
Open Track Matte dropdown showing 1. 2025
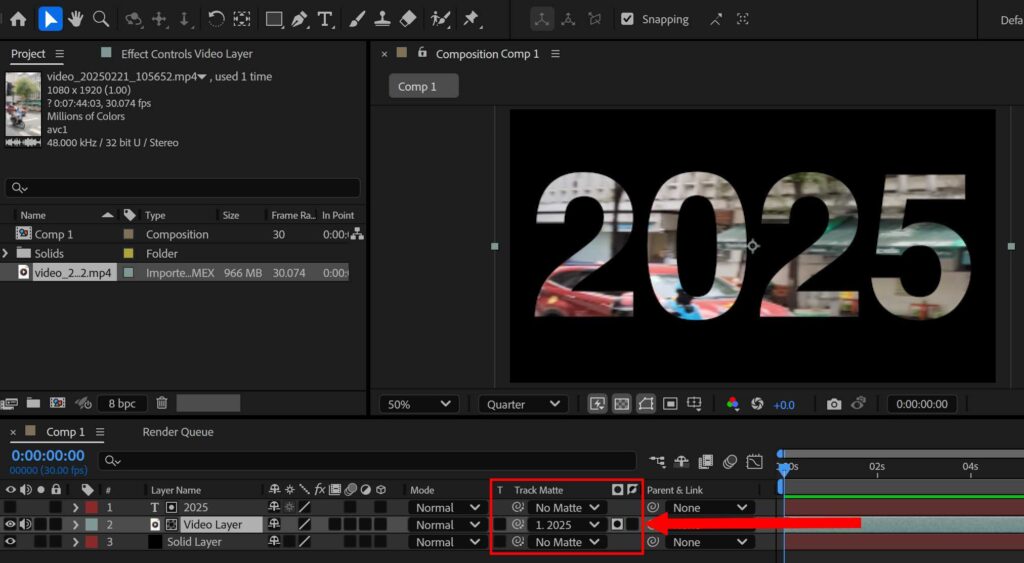(x=567, y=524)
